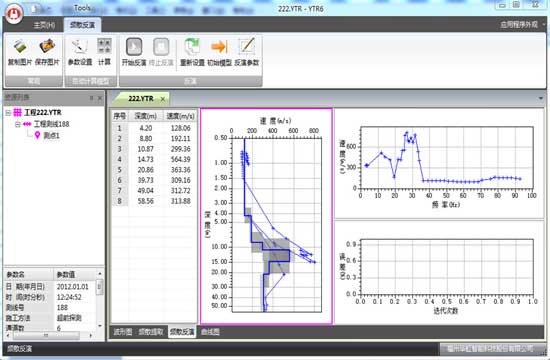The image size is (550, 360).
Task: Click the round red application menu button
Action: [13, 14]
